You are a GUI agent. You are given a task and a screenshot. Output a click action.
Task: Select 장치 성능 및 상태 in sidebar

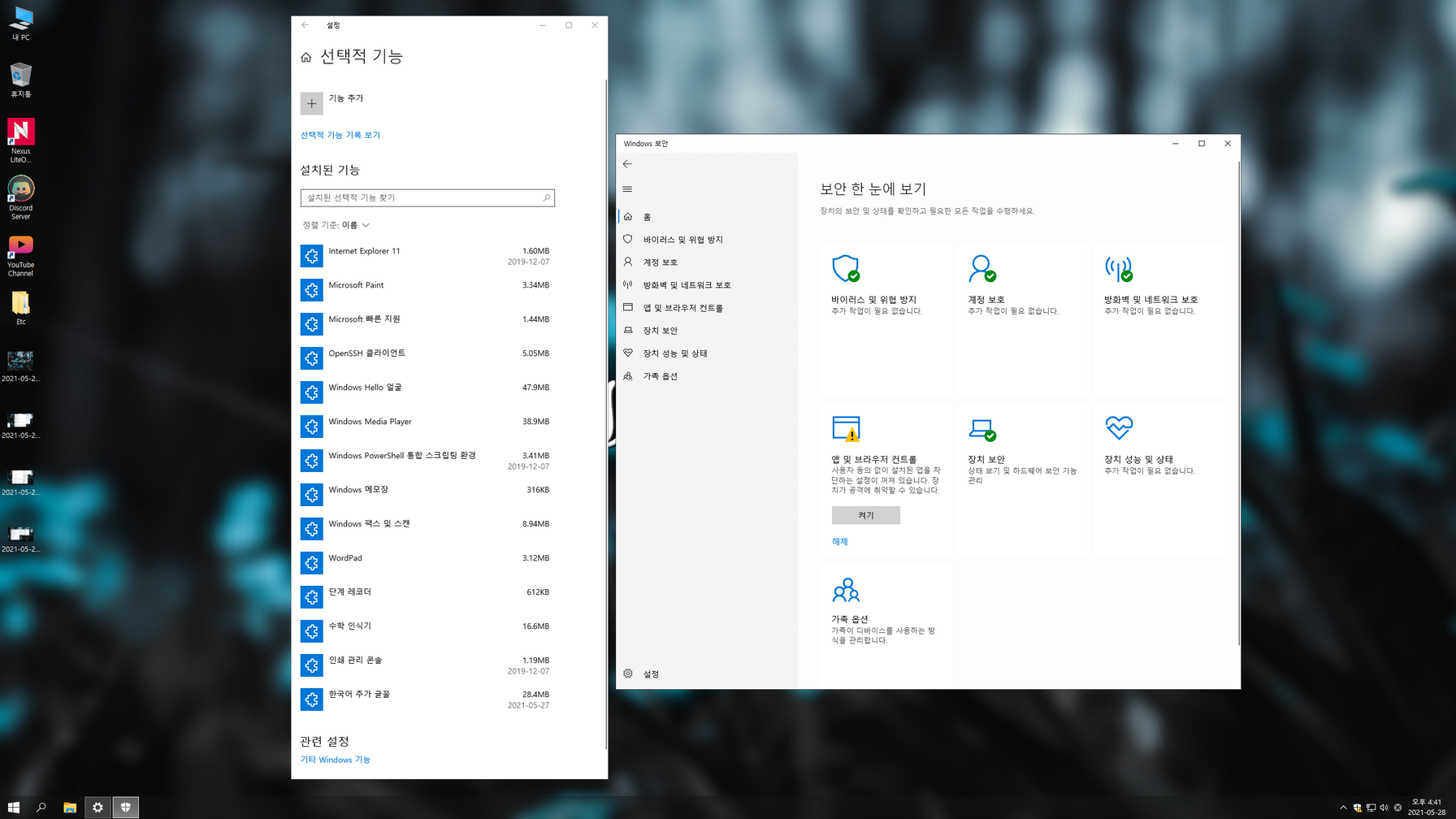pos(707,353)
